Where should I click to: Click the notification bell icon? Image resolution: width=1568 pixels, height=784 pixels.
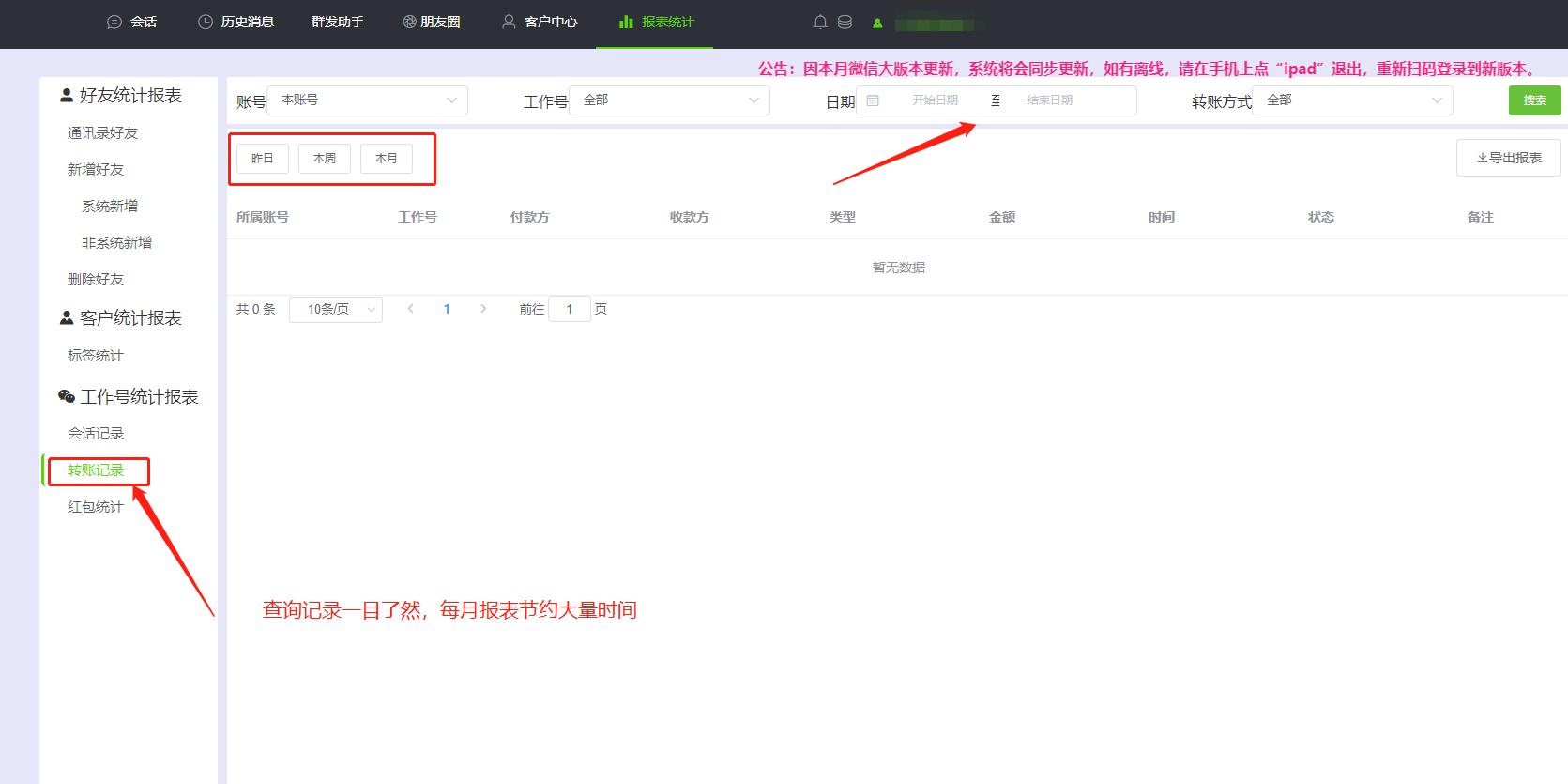point(820,22)
